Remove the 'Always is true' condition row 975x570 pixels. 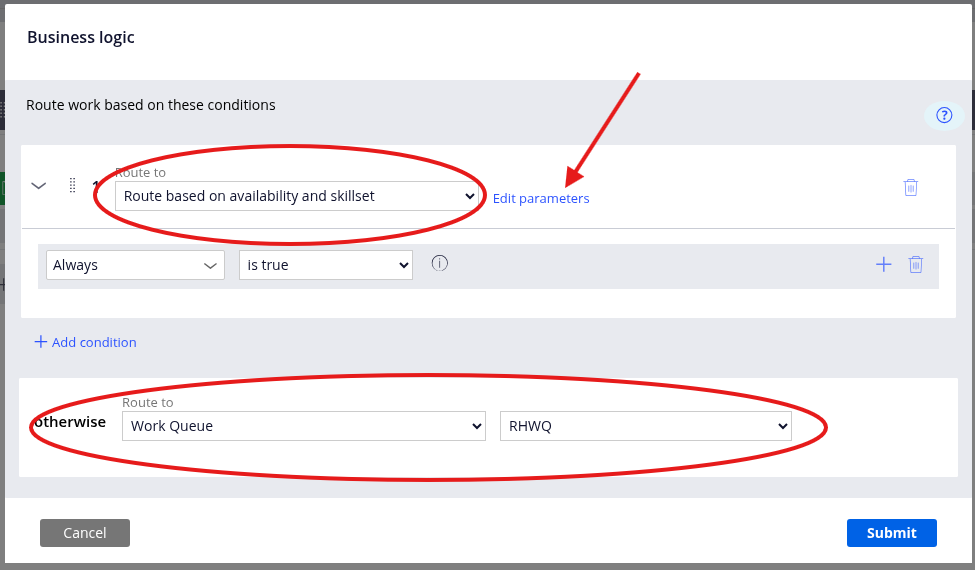click(x=915, y=264)
